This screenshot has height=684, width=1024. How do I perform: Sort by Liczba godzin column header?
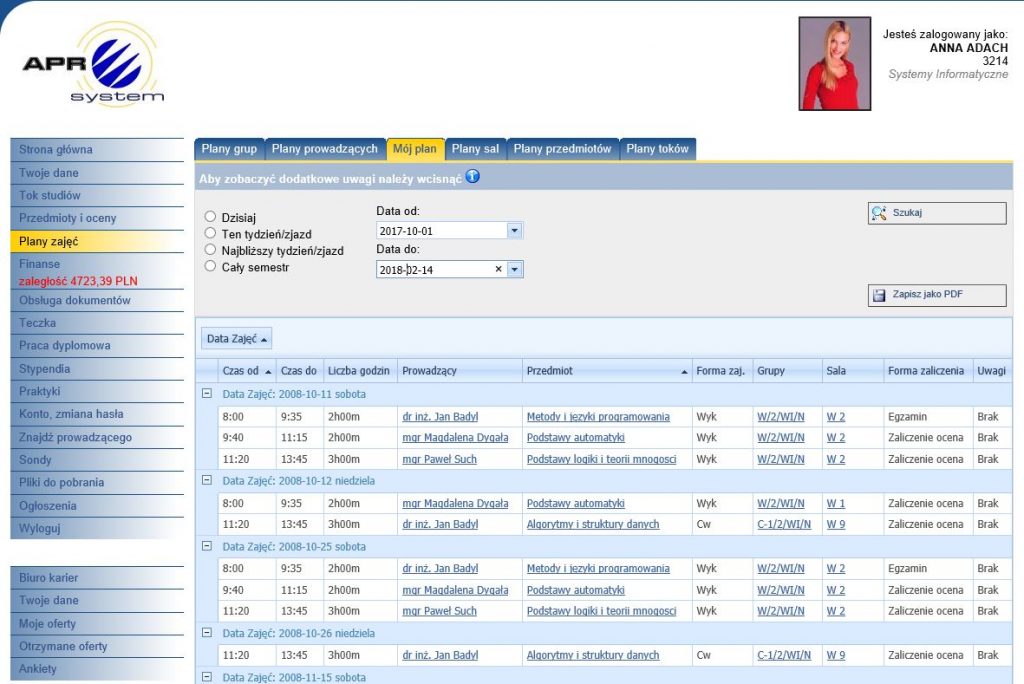[359, 370]
